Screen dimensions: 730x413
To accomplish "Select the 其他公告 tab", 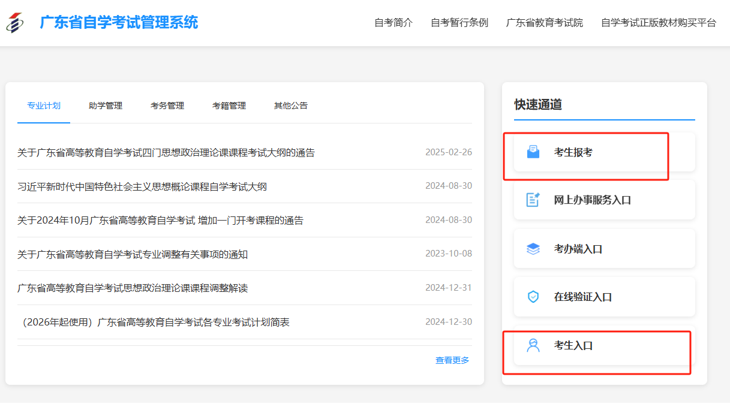I will point(290,105).
